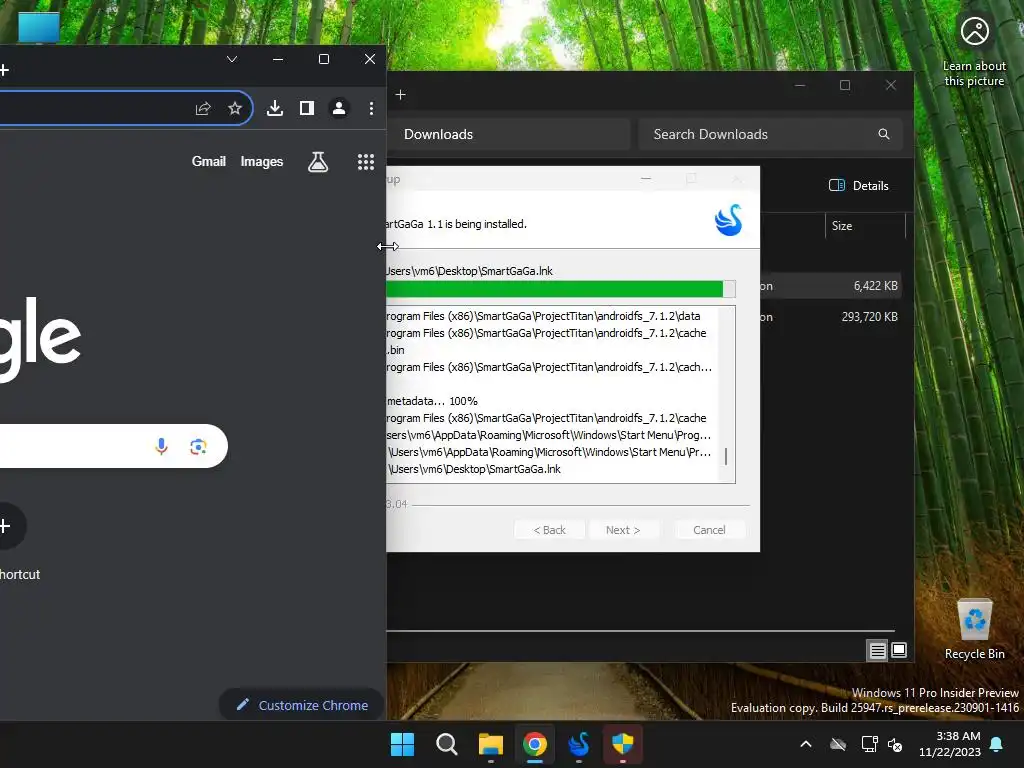Viewport: 1024px width, 768px height.
Task: Add shortcut plus button on Google page
Action: (5, 526)
